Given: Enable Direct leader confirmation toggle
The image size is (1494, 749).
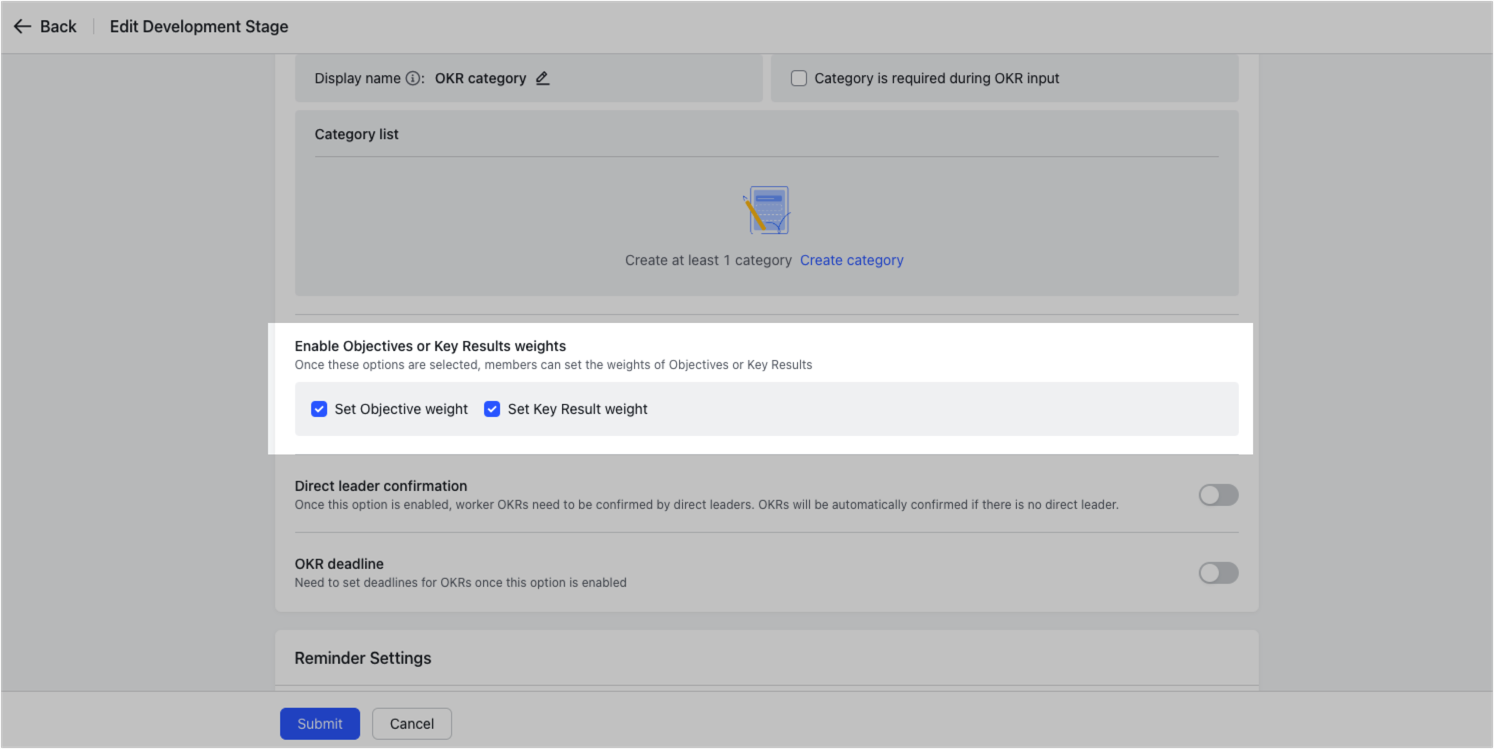Looking at the screenshot, I should (1218, 495).
